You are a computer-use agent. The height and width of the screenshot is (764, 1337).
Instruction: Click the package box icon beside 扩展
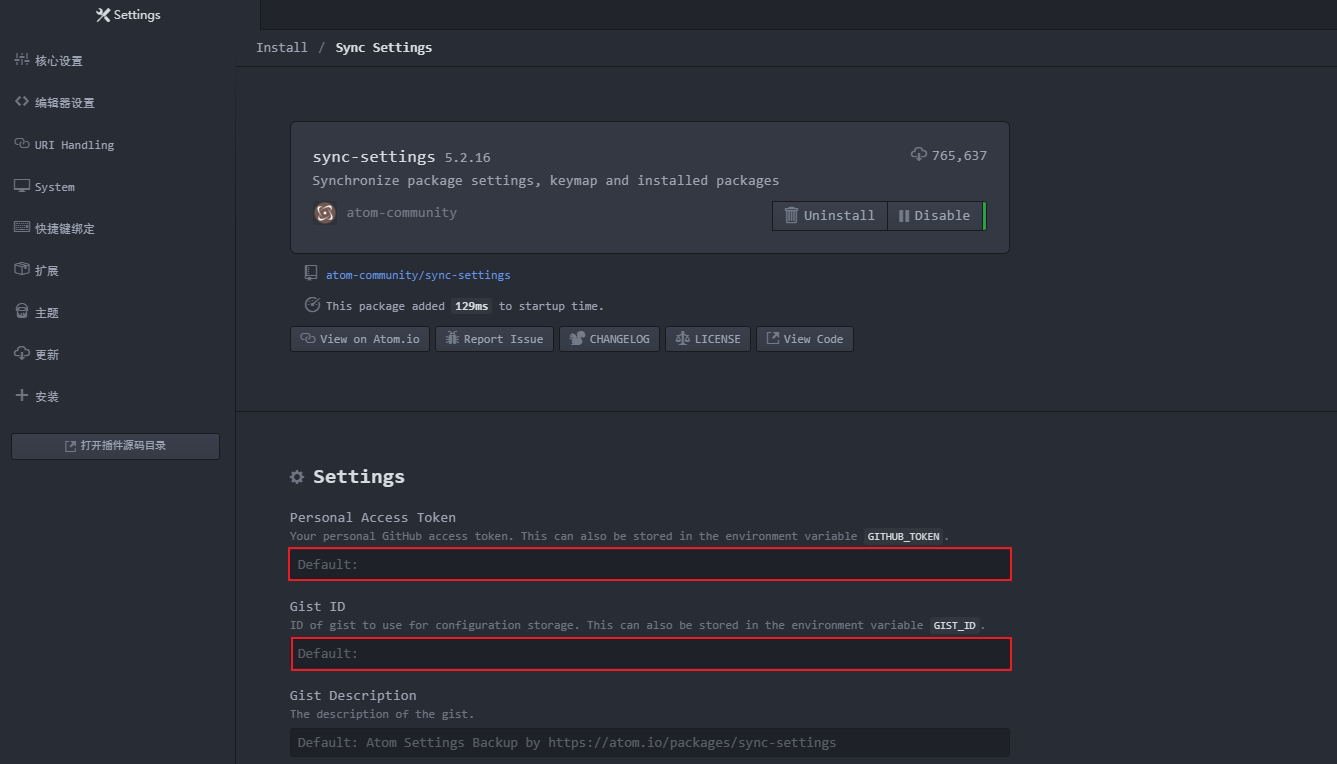pyautogui.click(x=22, y=270)
